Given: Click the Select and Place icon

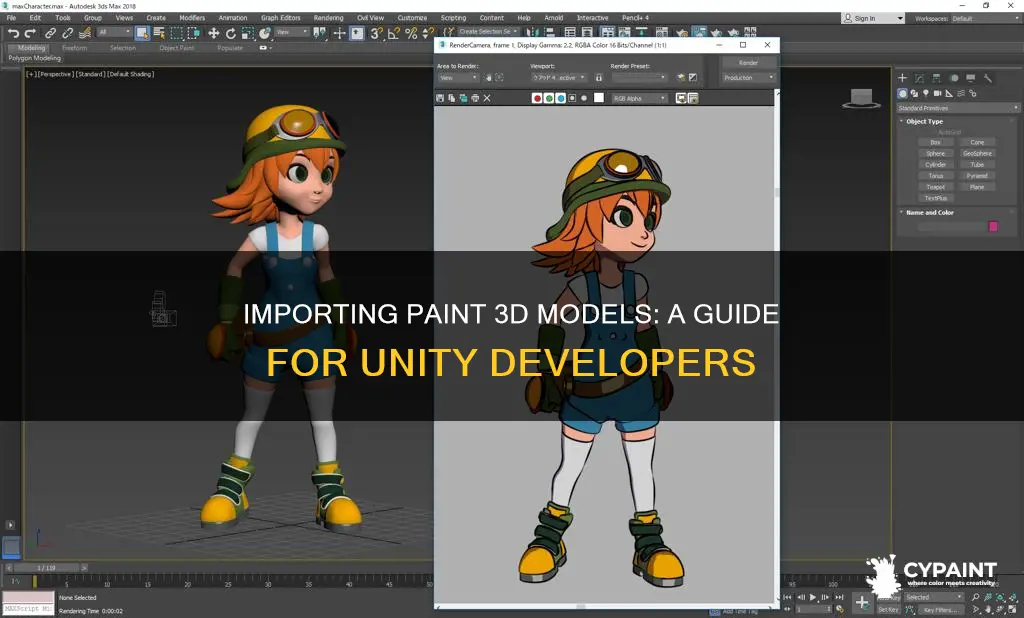Looking at the screenshot, I should pyautogui.click(x=264, y=33).
